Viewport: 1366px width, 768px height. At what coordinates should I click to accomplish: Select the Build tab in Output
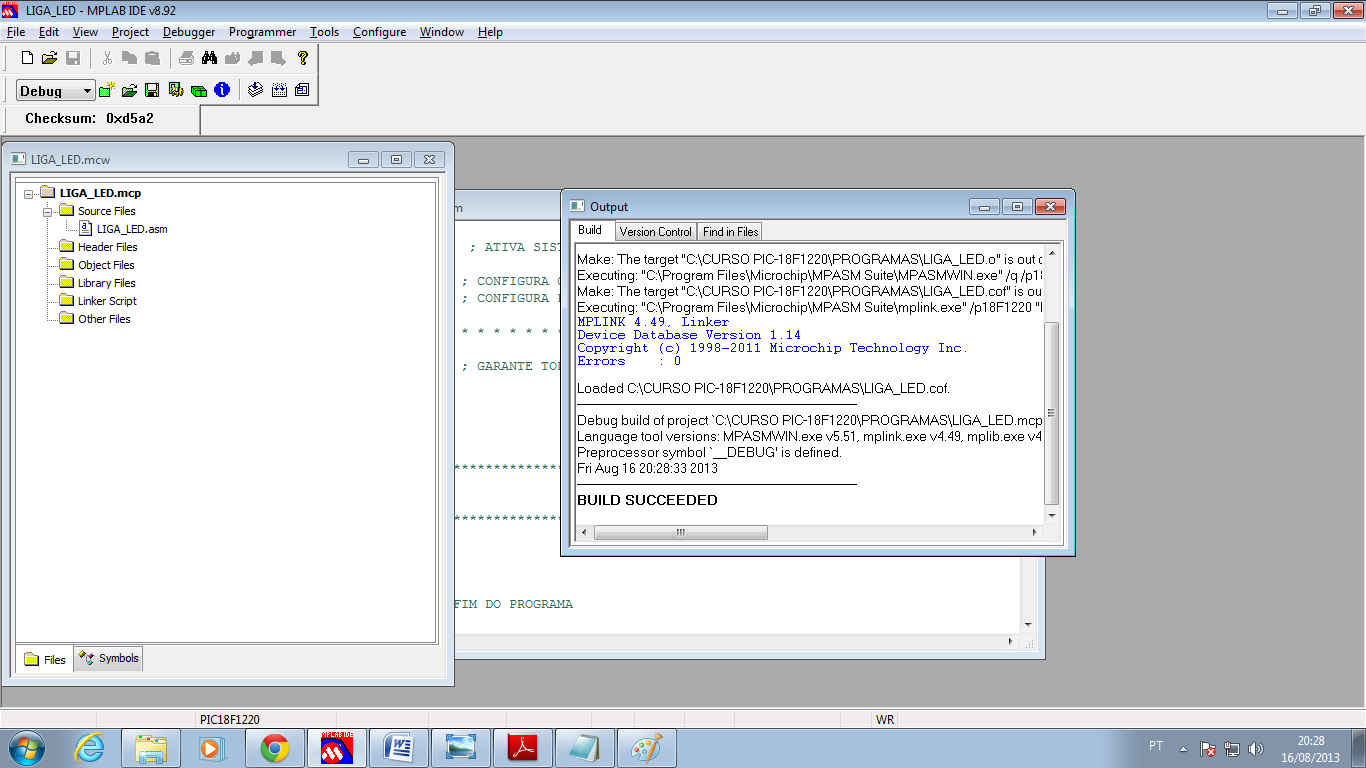tap(590, 230)
